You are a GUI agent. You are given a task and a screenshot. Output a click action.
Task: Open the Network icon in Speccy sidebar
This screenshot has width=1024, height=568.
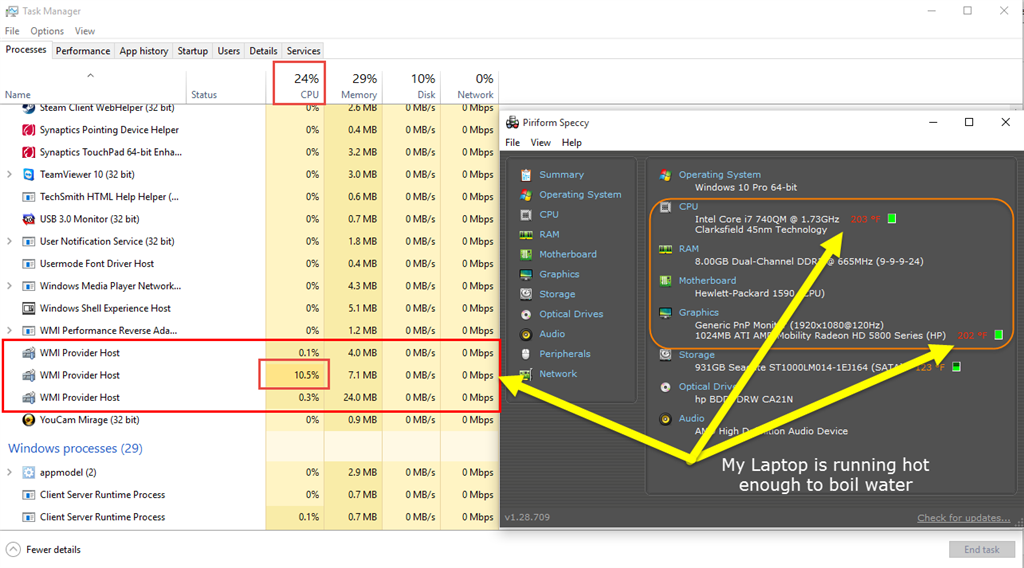[x=526, y=374]
